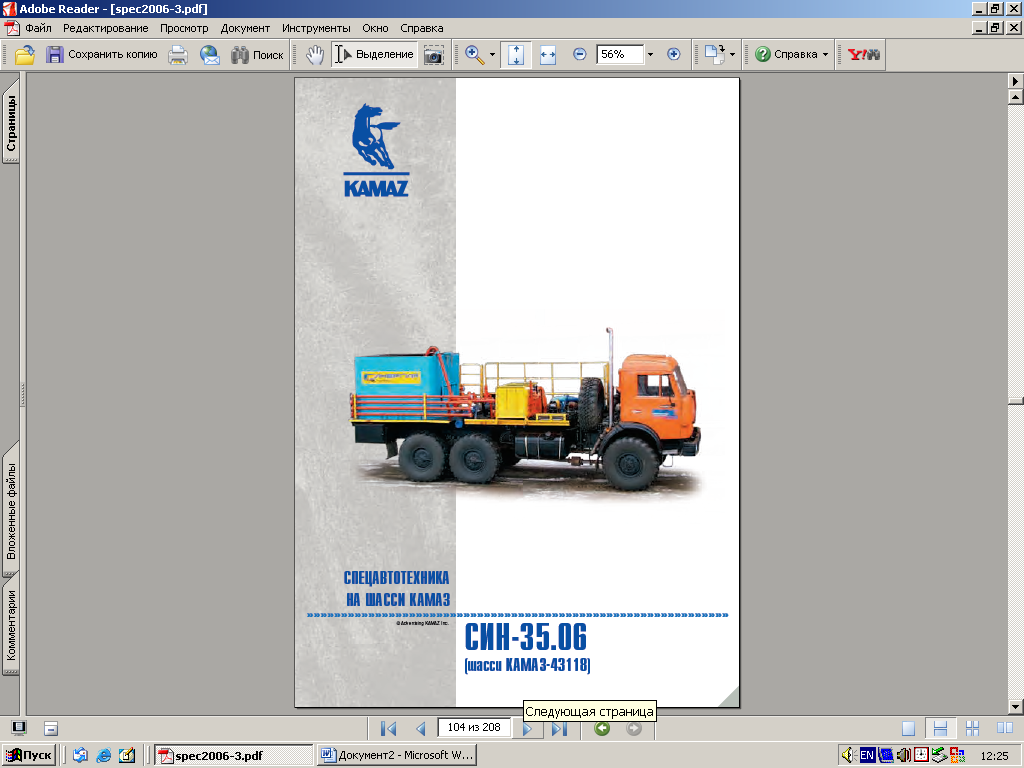Click the full screen monitor icon in status bar
Screen dimensions: 1024x768
(x=19, y=728)
